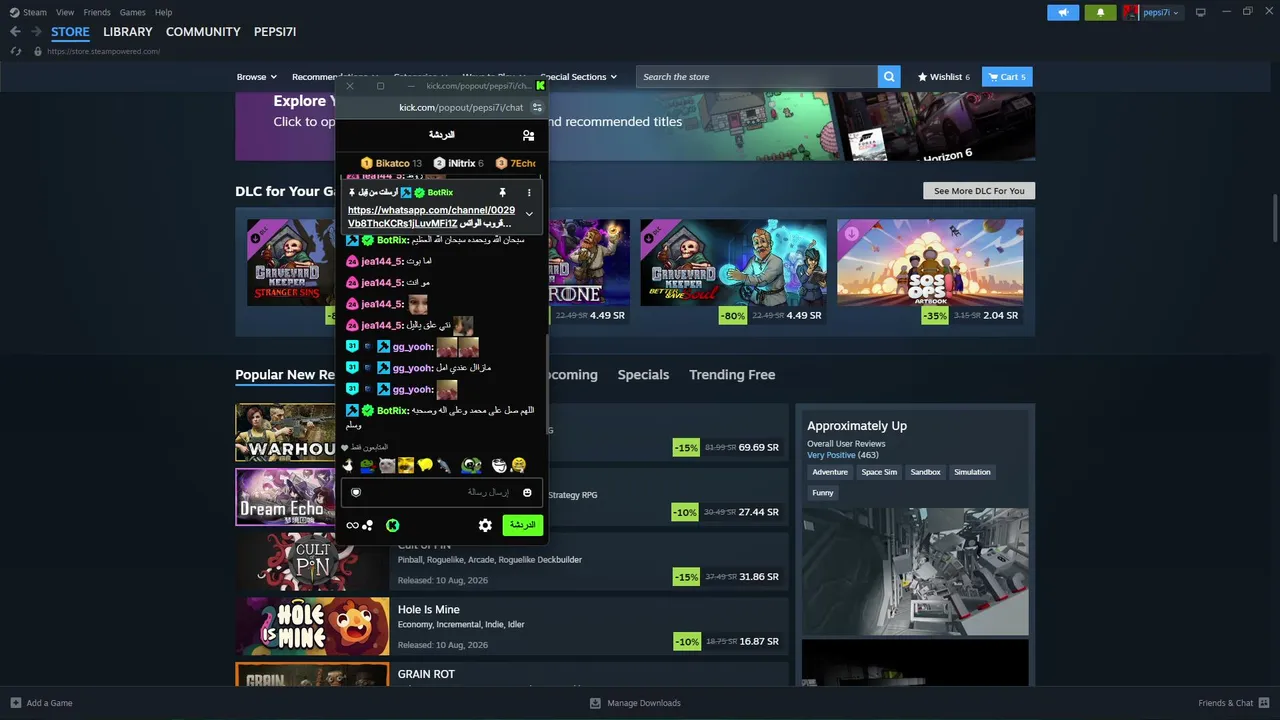The height and width of the screenshot is (720, 1280).
Task: Open the Hole Is Mine game row
Action: click(511, 626)
